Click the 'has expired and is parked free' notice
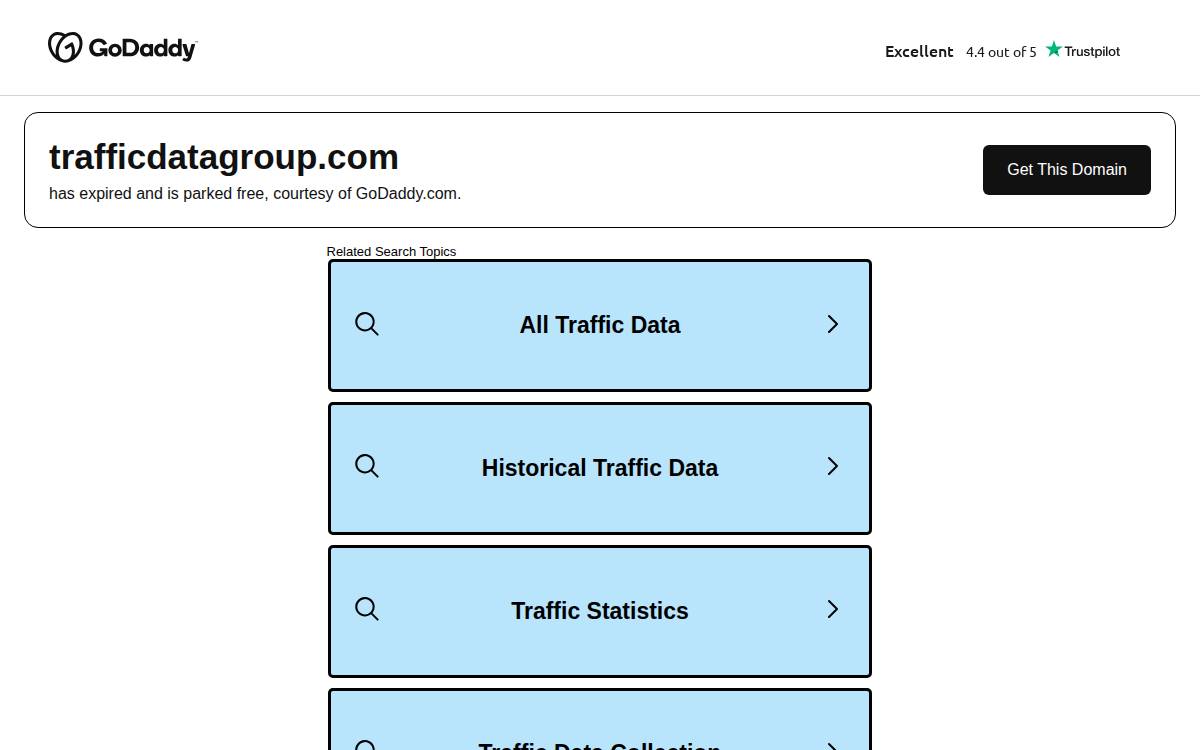Viewport: 1200px width, 750px height. coord(255,194)
